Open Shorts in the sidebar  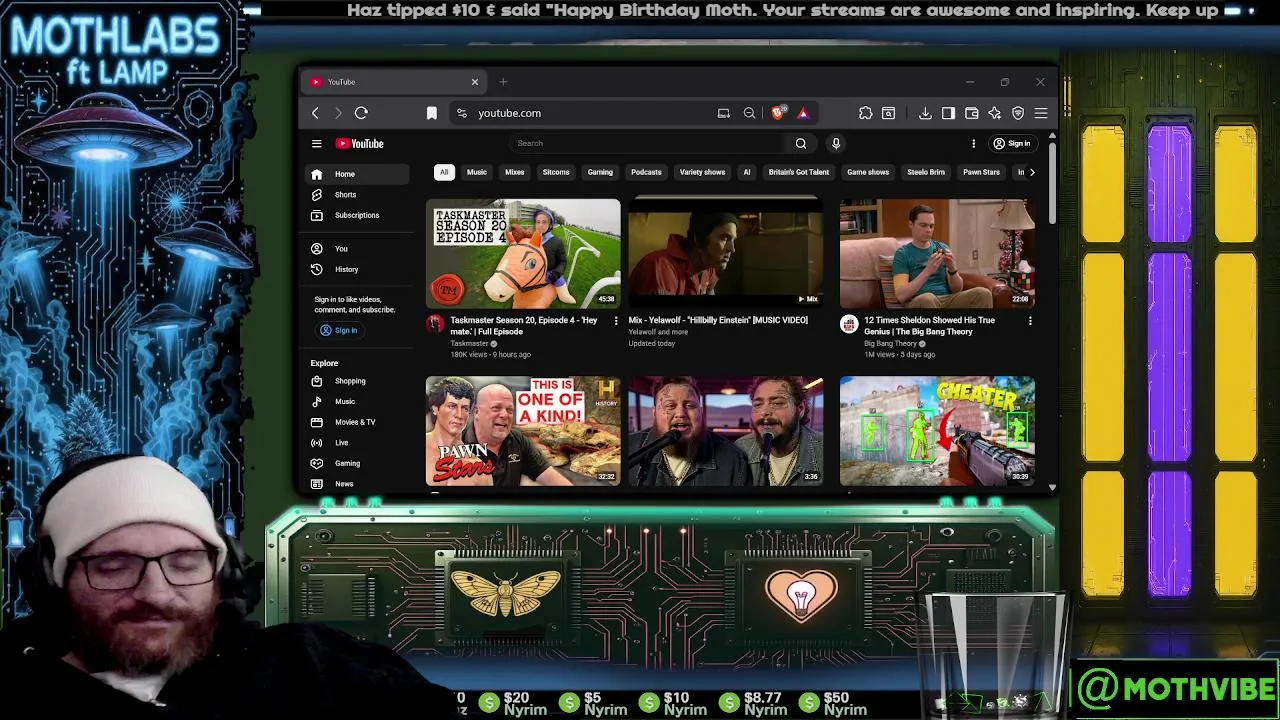[x=356, y=195]
